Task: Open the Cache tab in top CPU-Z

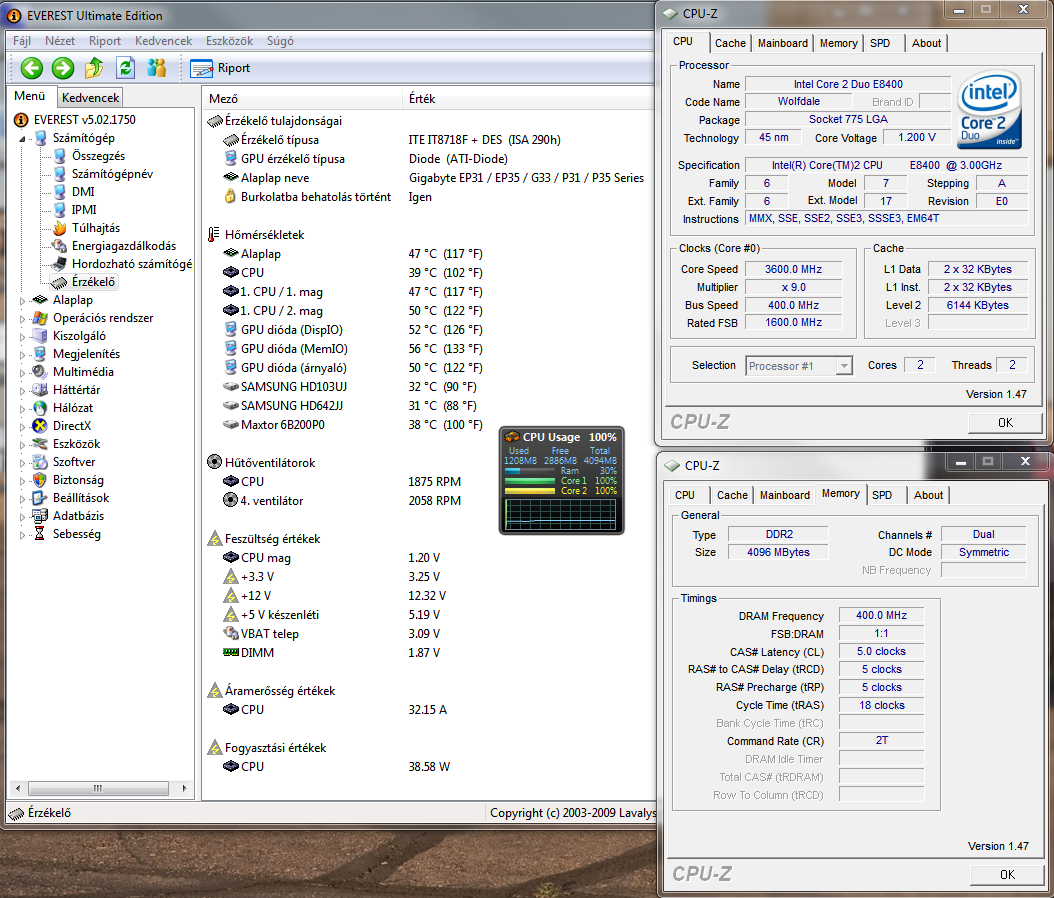Action: [730, 43]
